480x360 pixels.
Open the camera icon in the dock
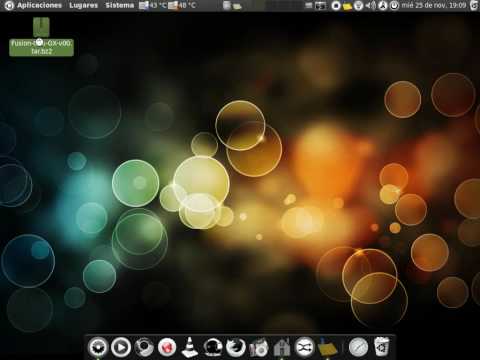pos(259,347)
